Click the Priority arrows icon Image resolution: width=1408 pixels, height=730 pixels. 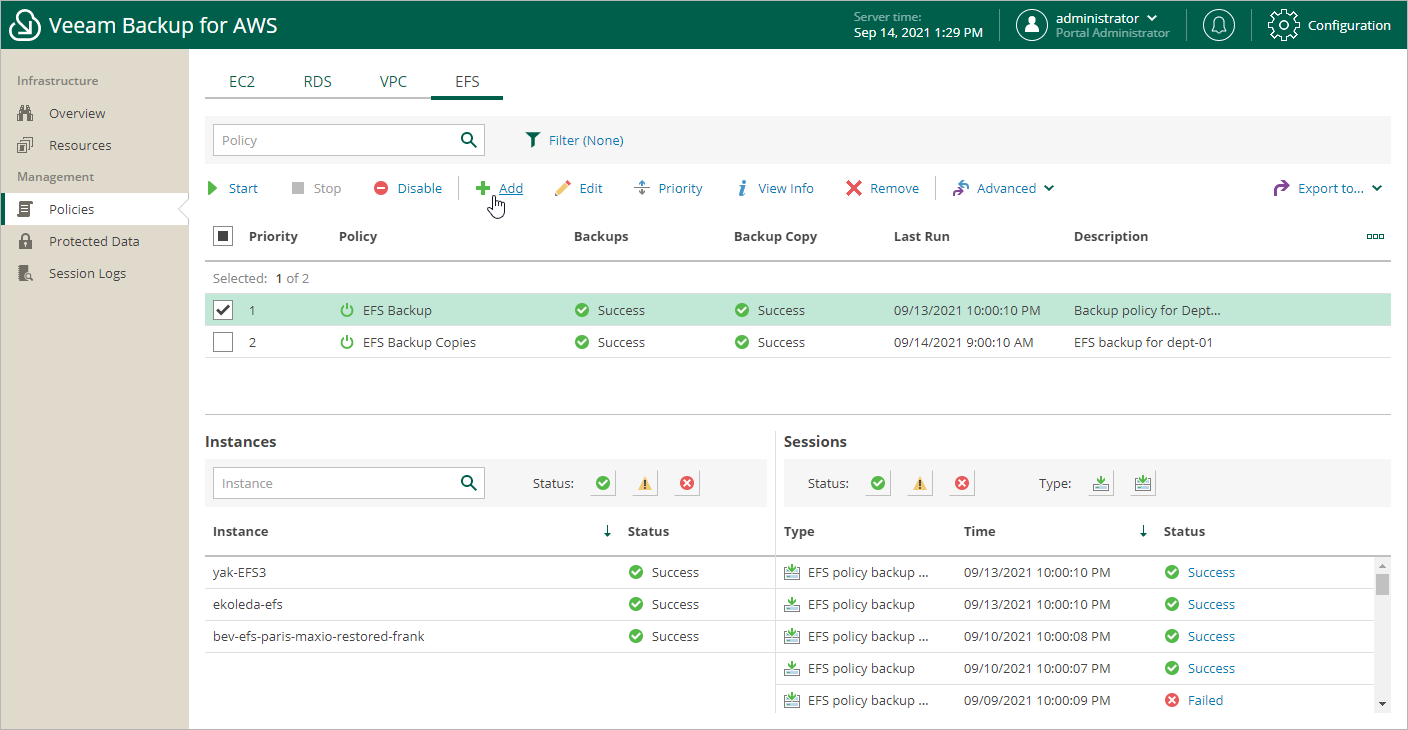pos(642,188)
